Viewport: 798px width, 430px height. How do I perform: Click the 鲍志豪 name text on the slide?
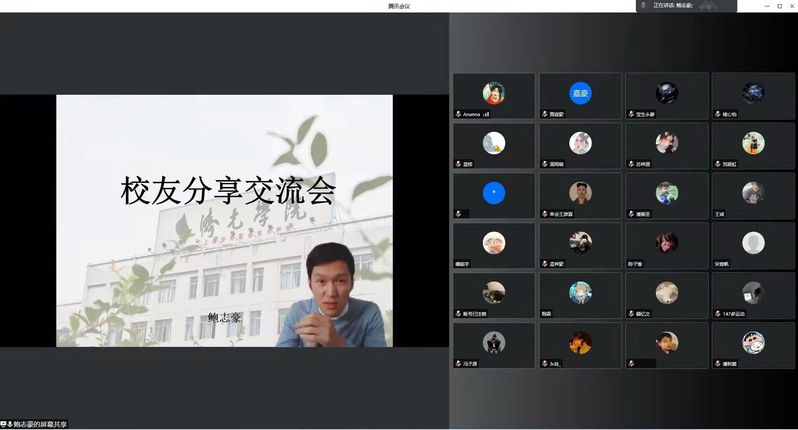click(x=226, y=318)
